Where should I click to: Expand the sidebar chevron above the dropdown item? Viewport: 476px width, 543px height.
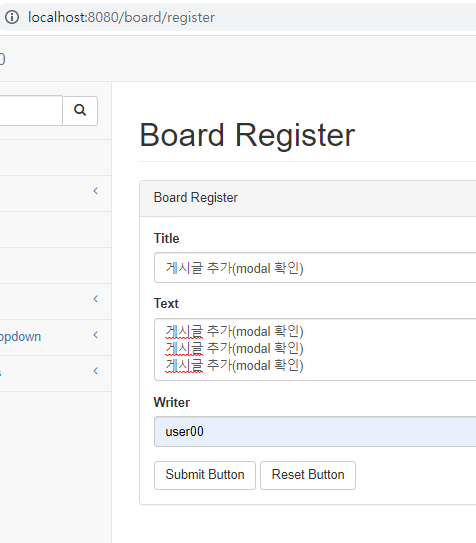click(96, 299)
